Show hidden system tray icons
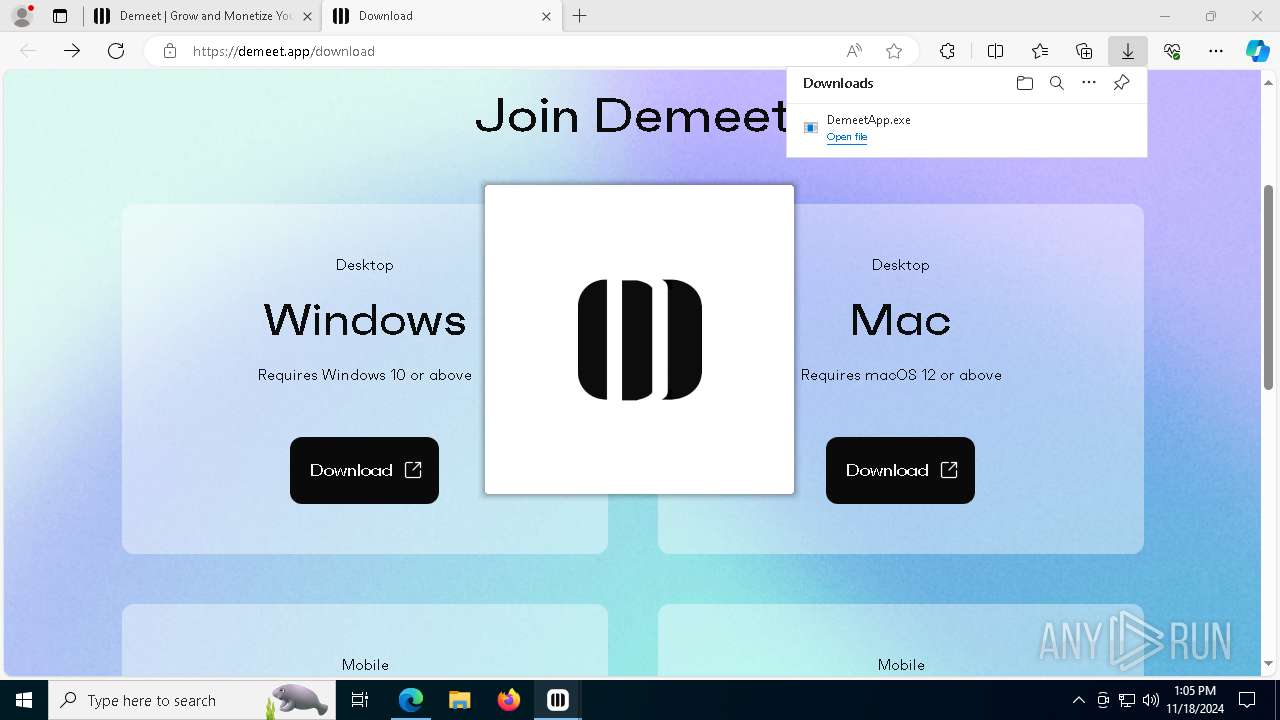Screen dimensions: 1280x720 point(1078,700)
